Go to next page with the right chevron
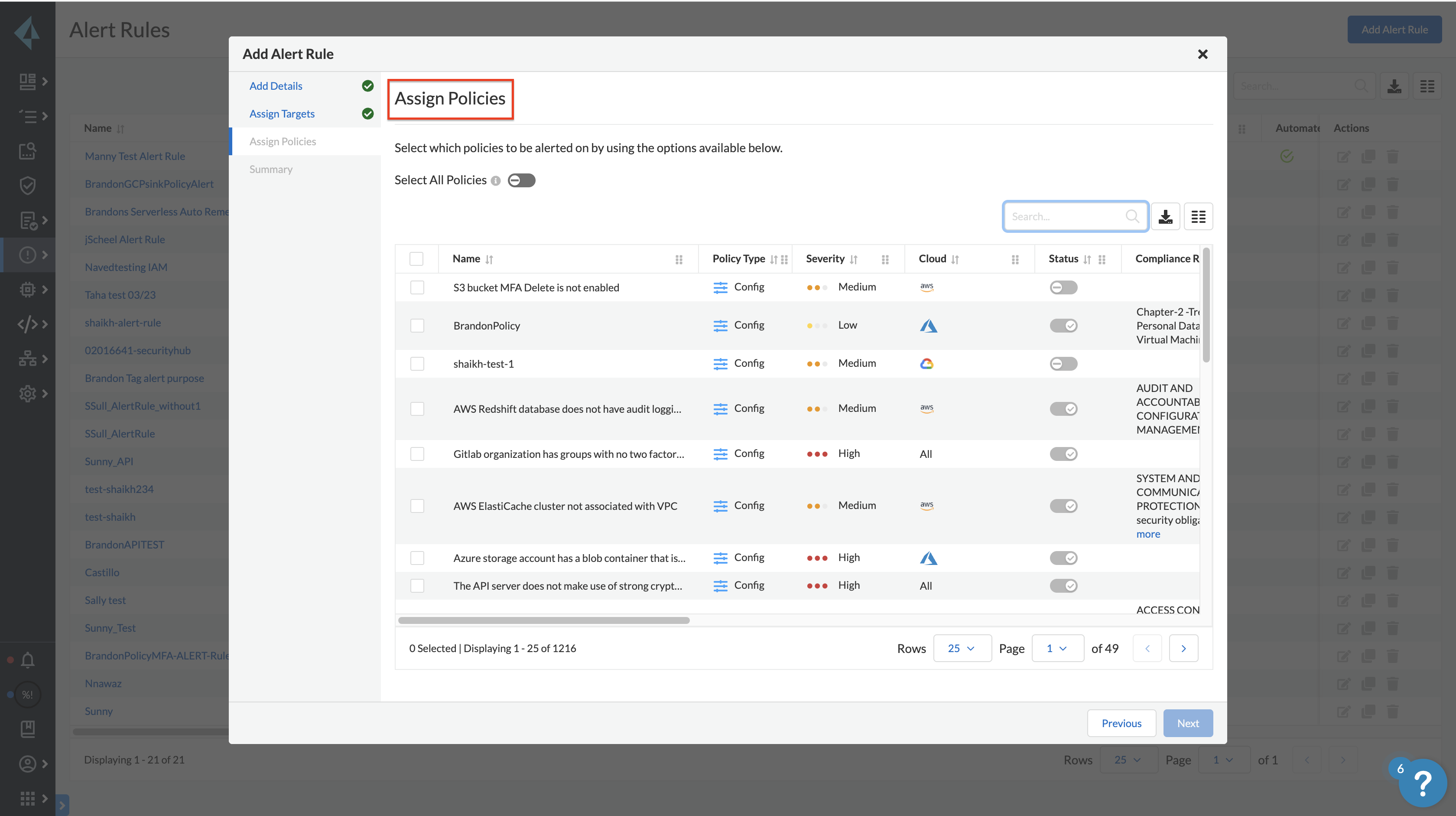The width and height of the screenshot is (1456, 816). (1183, 649)
